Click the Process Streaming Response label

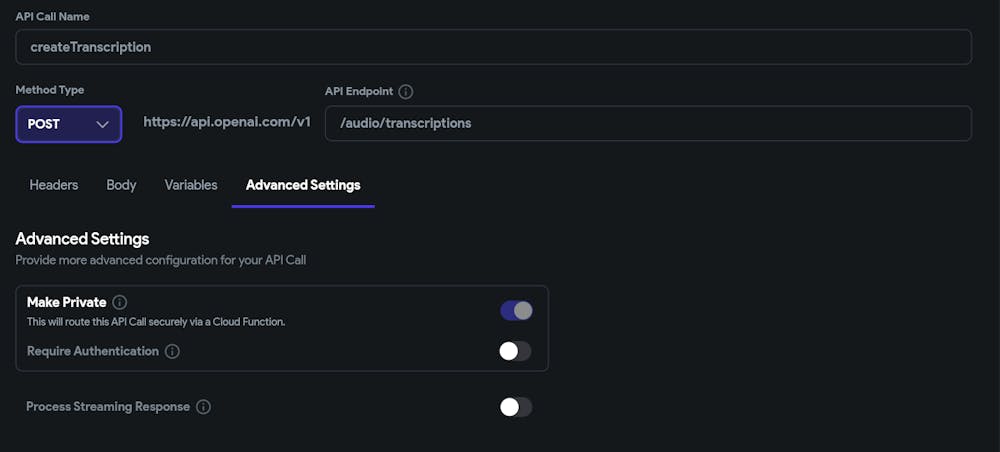click(107, 407)
